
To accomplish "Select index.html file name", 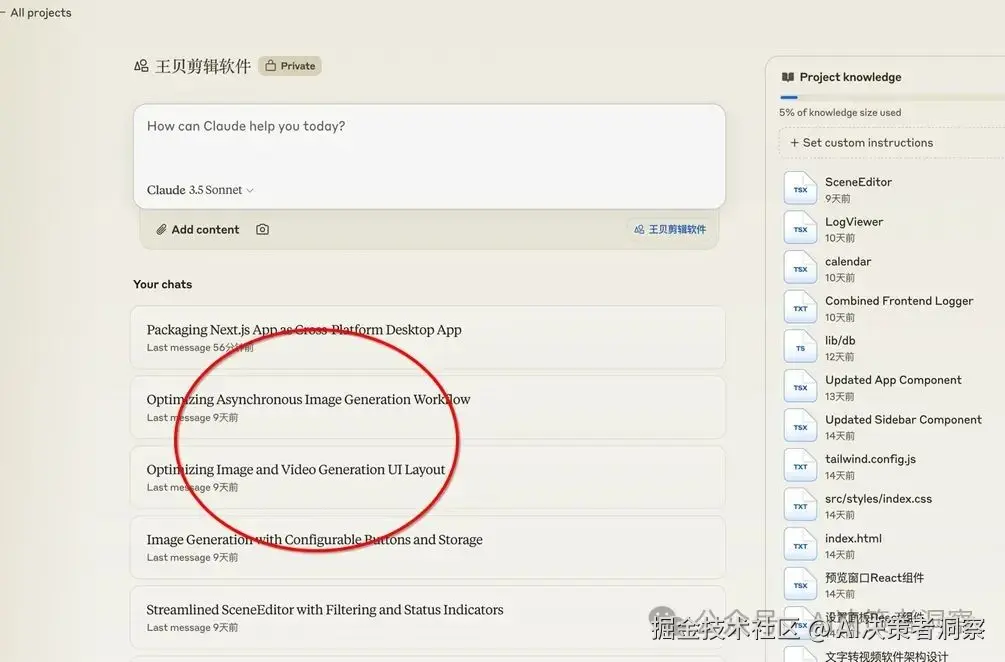I will (853, 538).
